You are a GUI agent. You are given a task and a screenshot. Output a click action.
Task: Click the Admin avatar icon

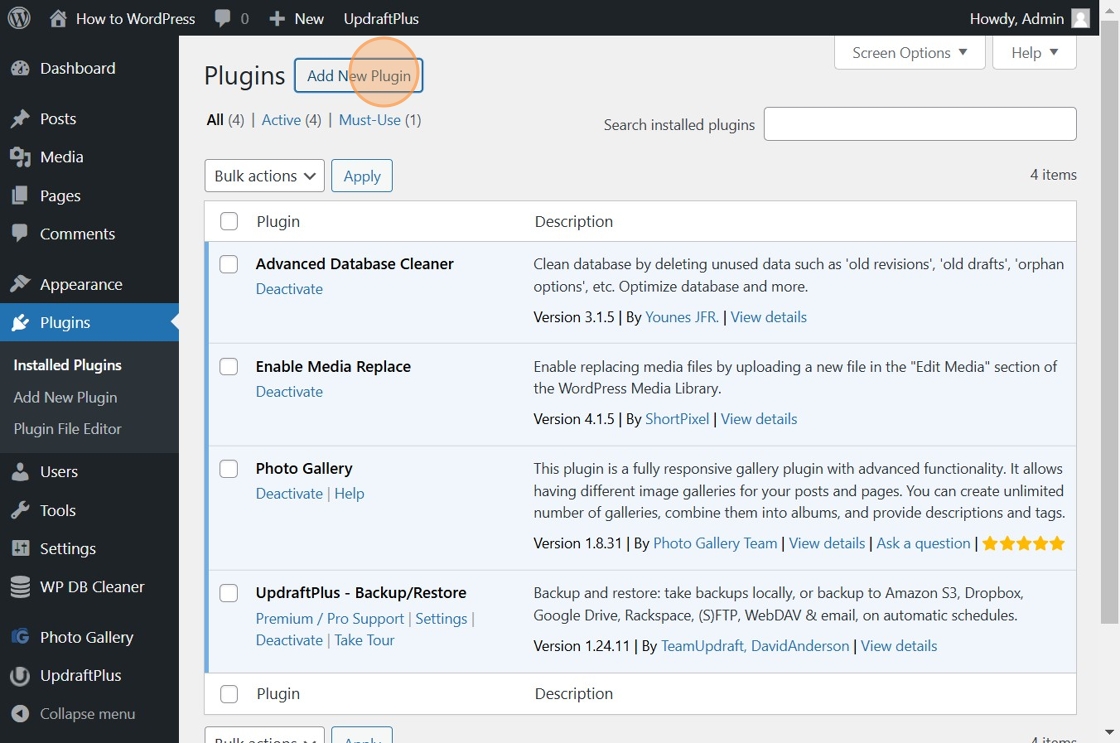[x=1081, y=19]
